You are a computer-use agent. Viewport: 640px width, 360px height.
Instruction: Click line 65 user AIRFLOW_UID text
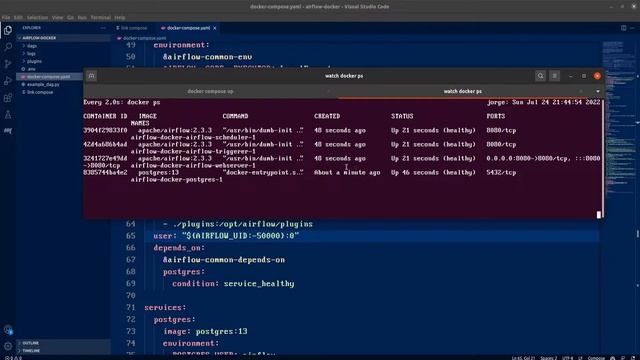pyautogui.click(x=226, y=236)
